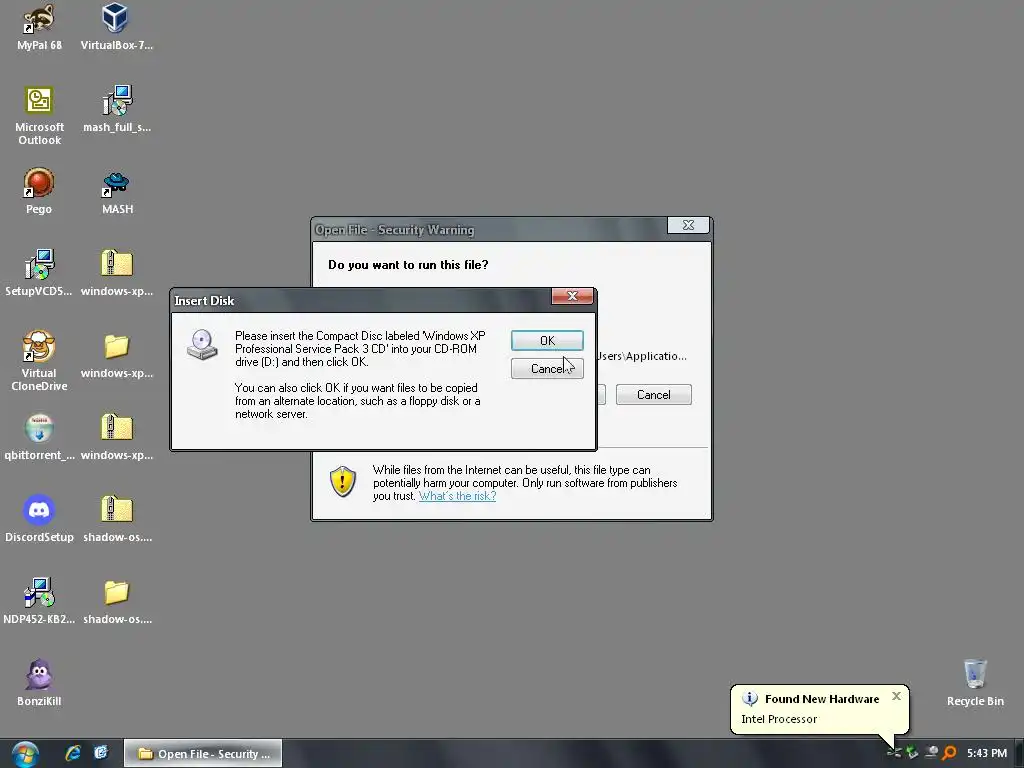Dismiss the Found New Hardware balloon
This screenshot has width=1024, height=768.
896,696
